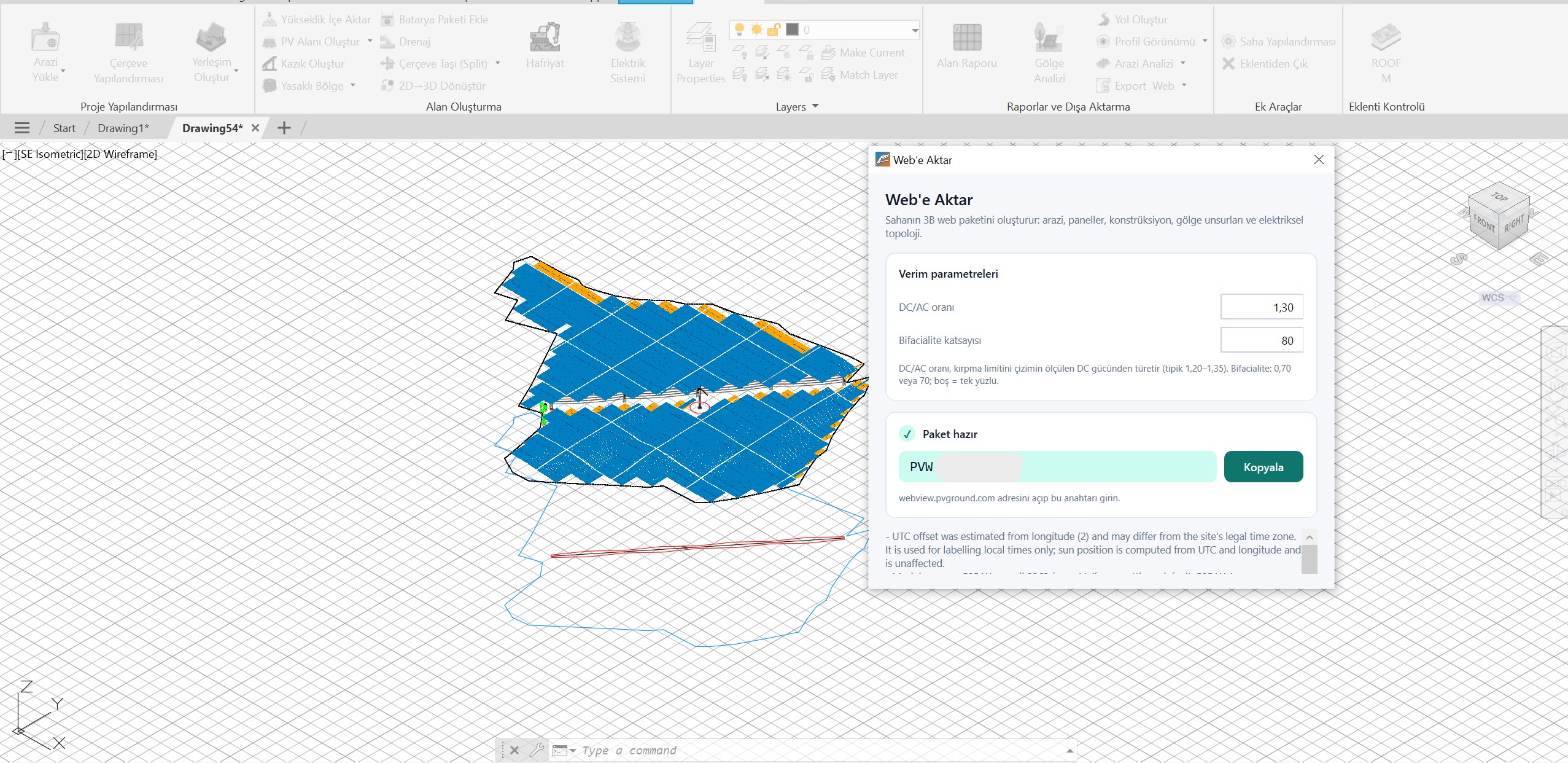Add a new drawing tab
Screen dimensions: 1568x763
tap(284, 128)
